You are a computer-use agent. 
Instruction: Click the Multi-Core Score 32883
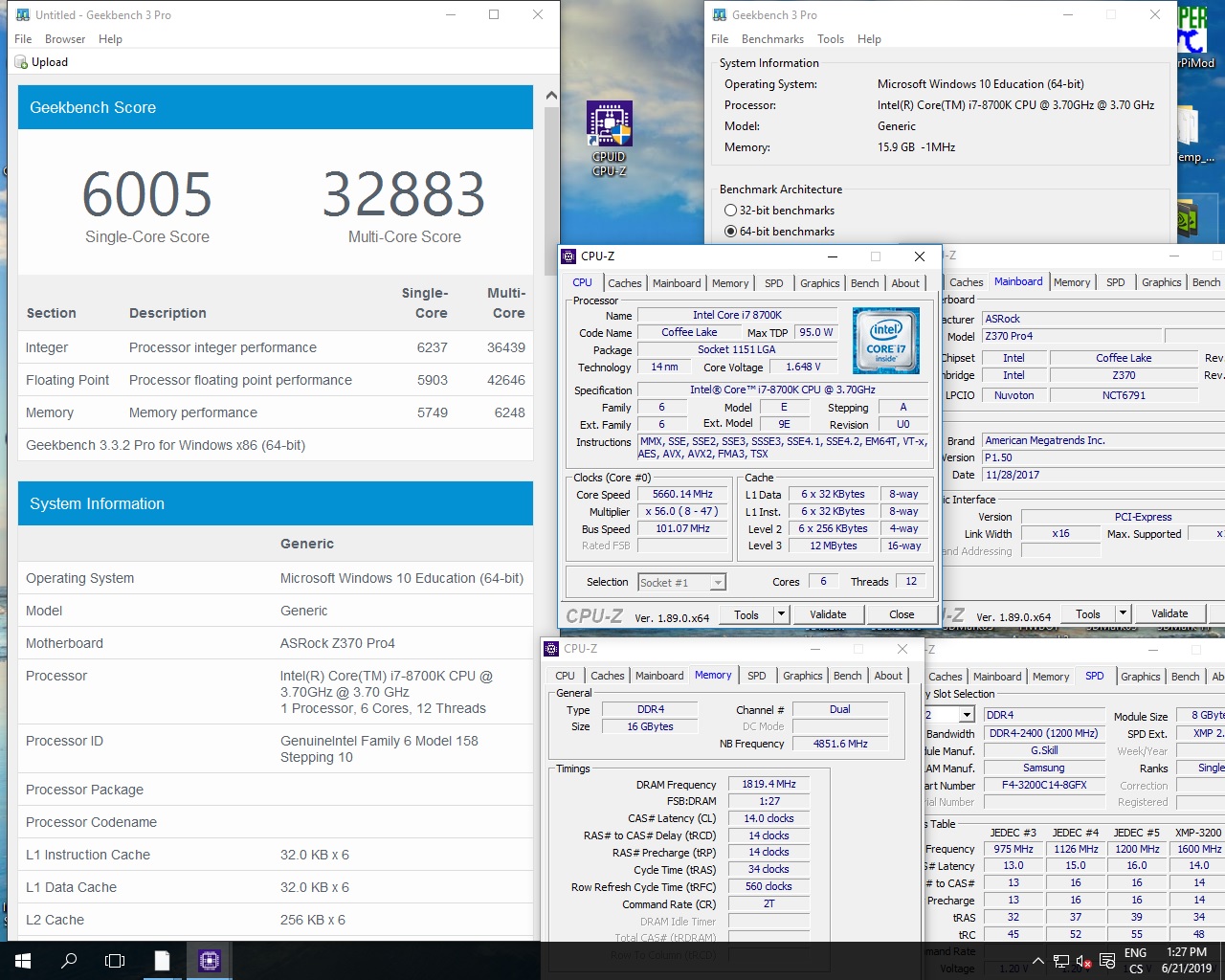[x=404, y=194]
